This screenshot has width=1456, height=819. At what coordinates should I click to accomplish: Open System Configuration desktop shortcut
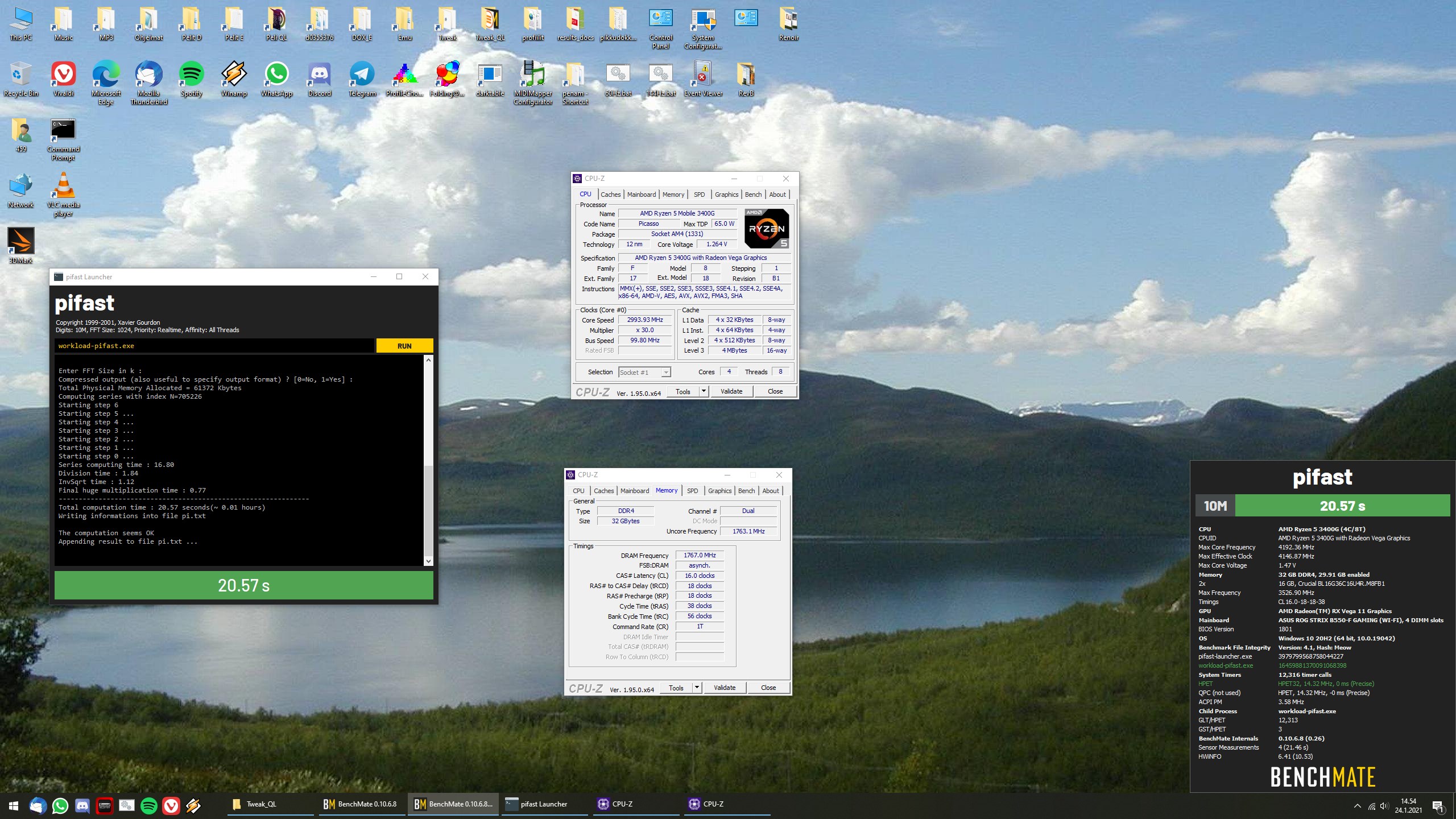click(x=703, y=27)
